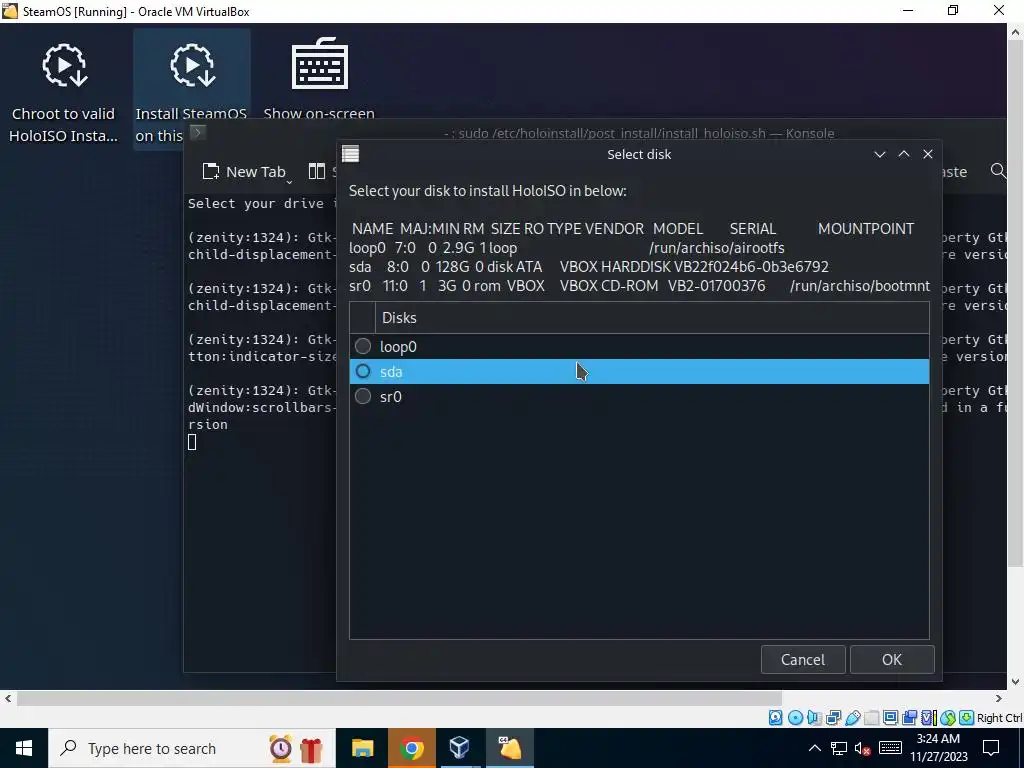The image size is (1024, 768).
Task: Click horizontal scrollbar right arrow
Action: pos(999,699)
